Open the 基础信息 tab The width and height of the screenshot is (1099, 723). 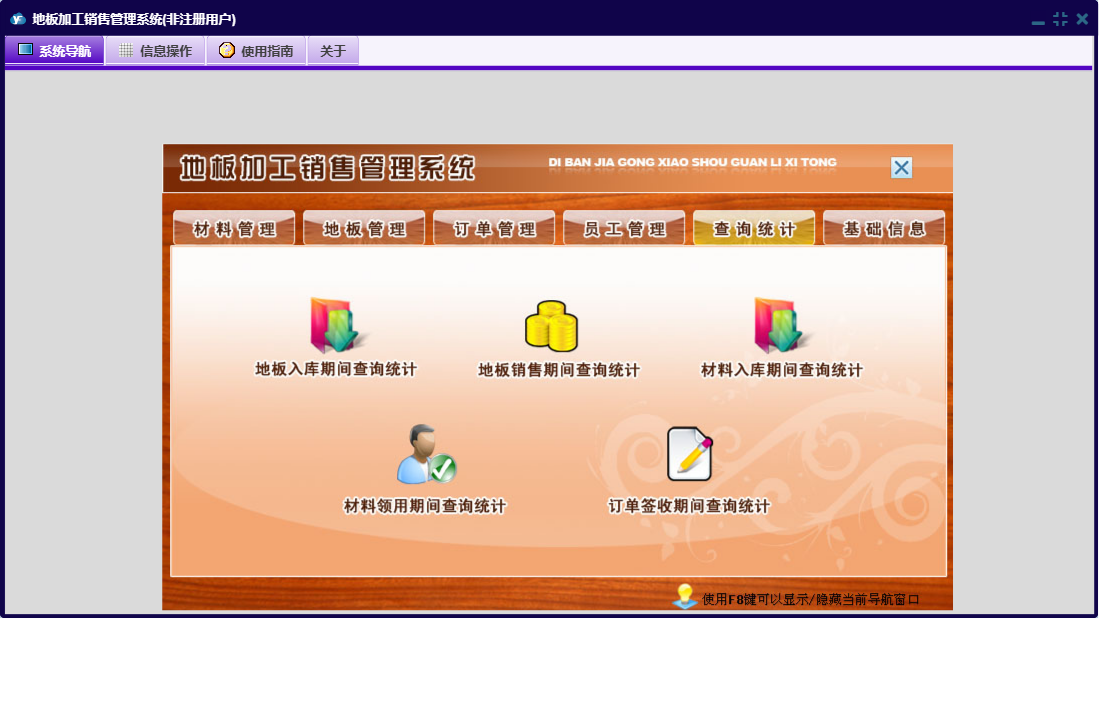pos(884,229)
